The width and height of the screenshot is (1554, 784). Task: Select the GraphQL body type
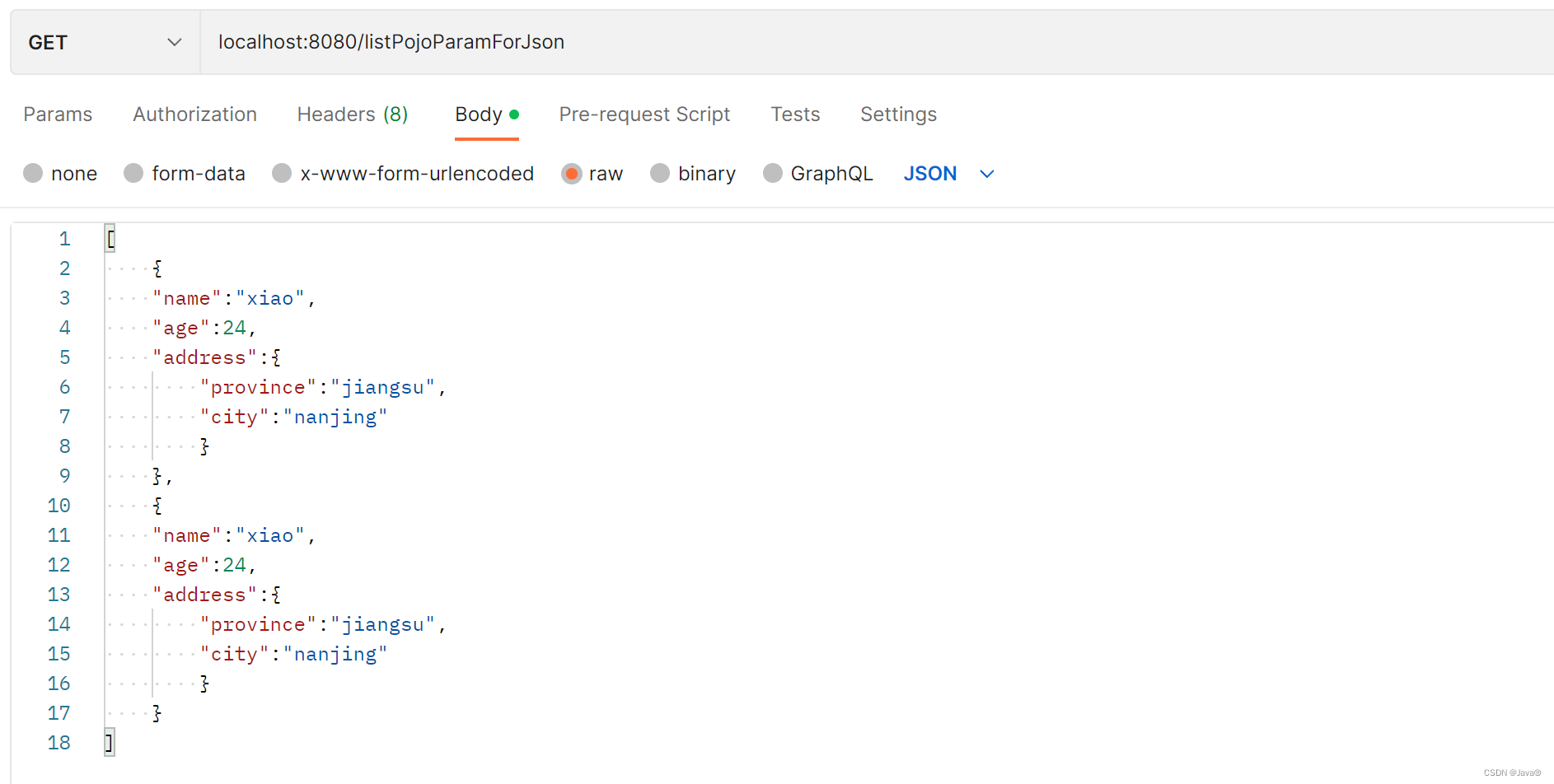tap(773, 173)
